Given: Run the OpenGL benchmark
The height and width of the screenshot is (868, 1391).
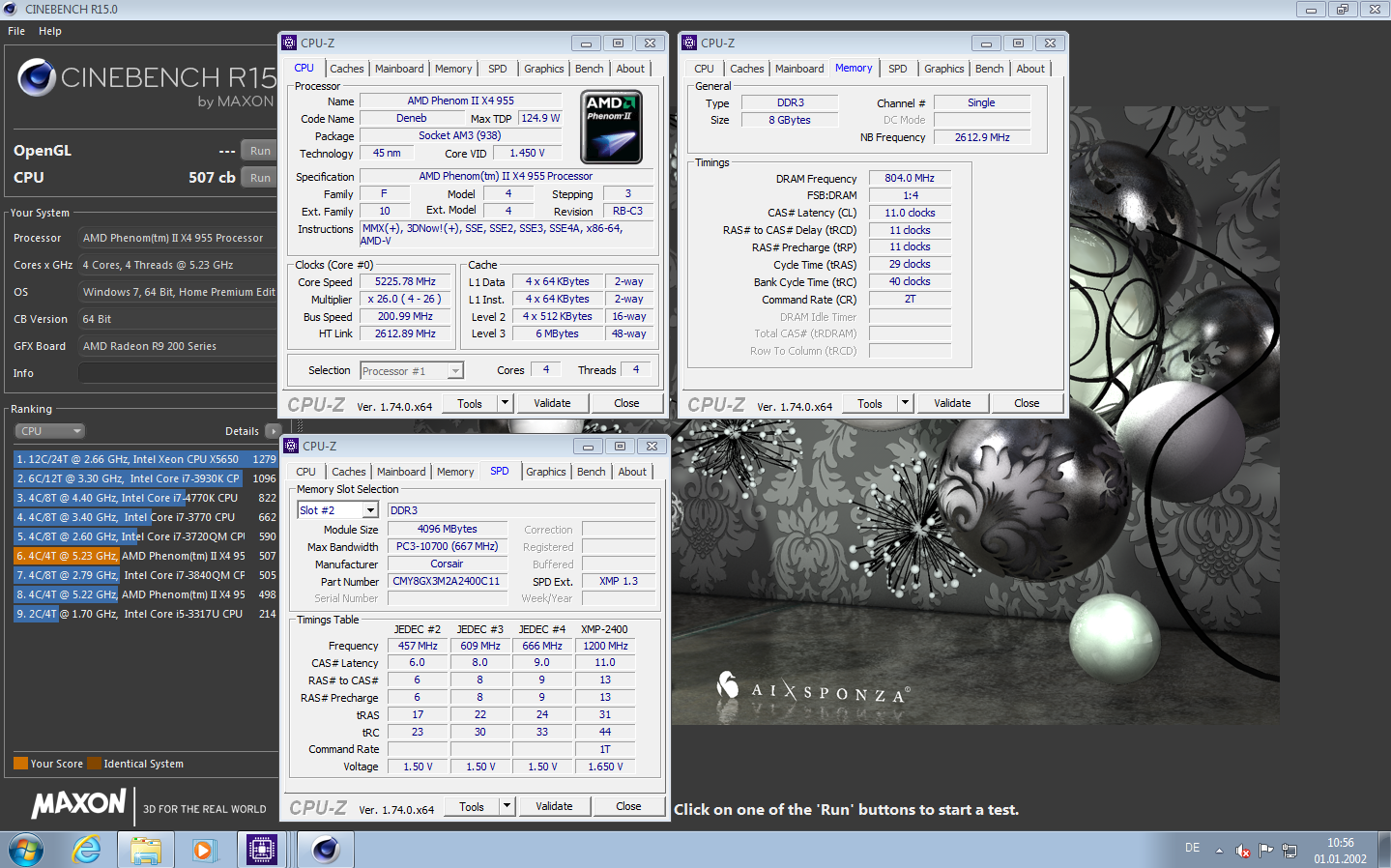Looking at the screenshot, I should [x=260, y=151].
